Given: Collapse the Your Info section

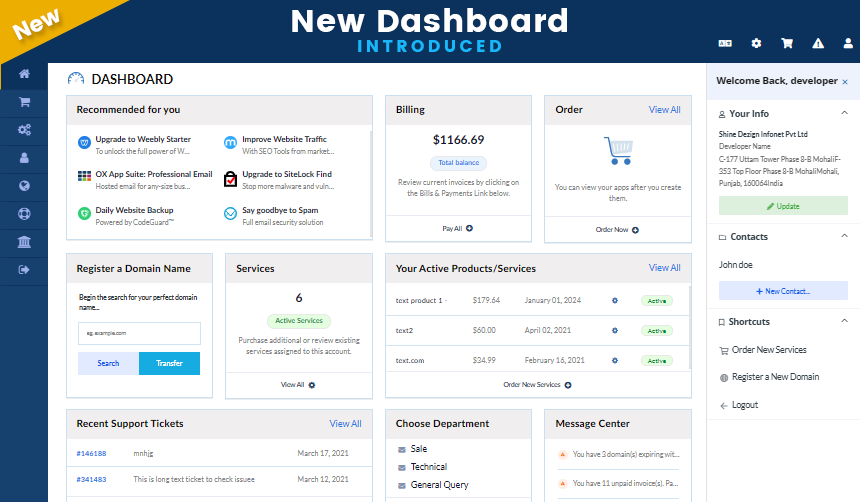Looking at the screenshot, I should pos(845,112).
